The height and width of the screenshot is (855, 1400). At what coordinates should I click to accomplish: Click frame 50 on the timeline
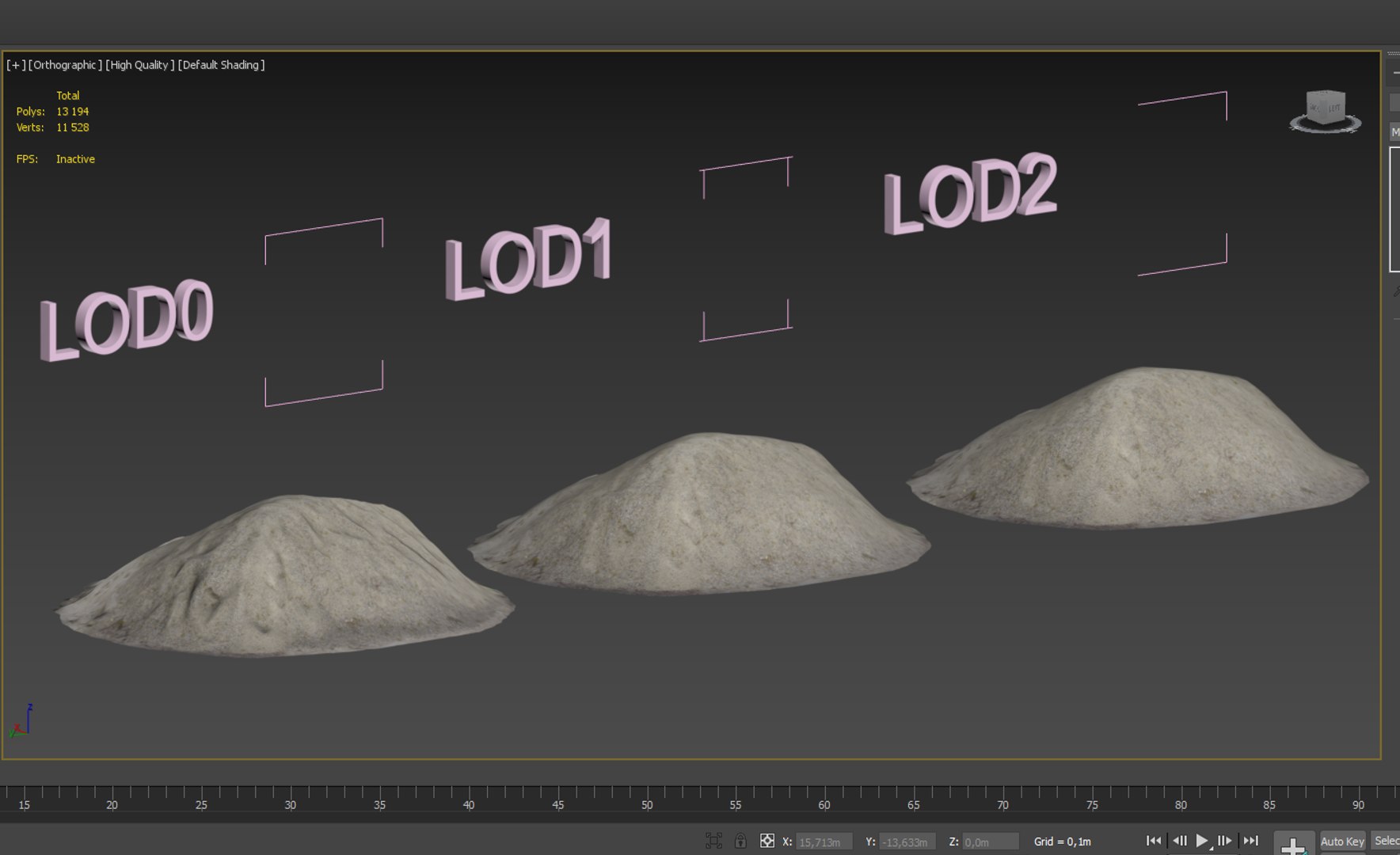(x=647, y=804)
